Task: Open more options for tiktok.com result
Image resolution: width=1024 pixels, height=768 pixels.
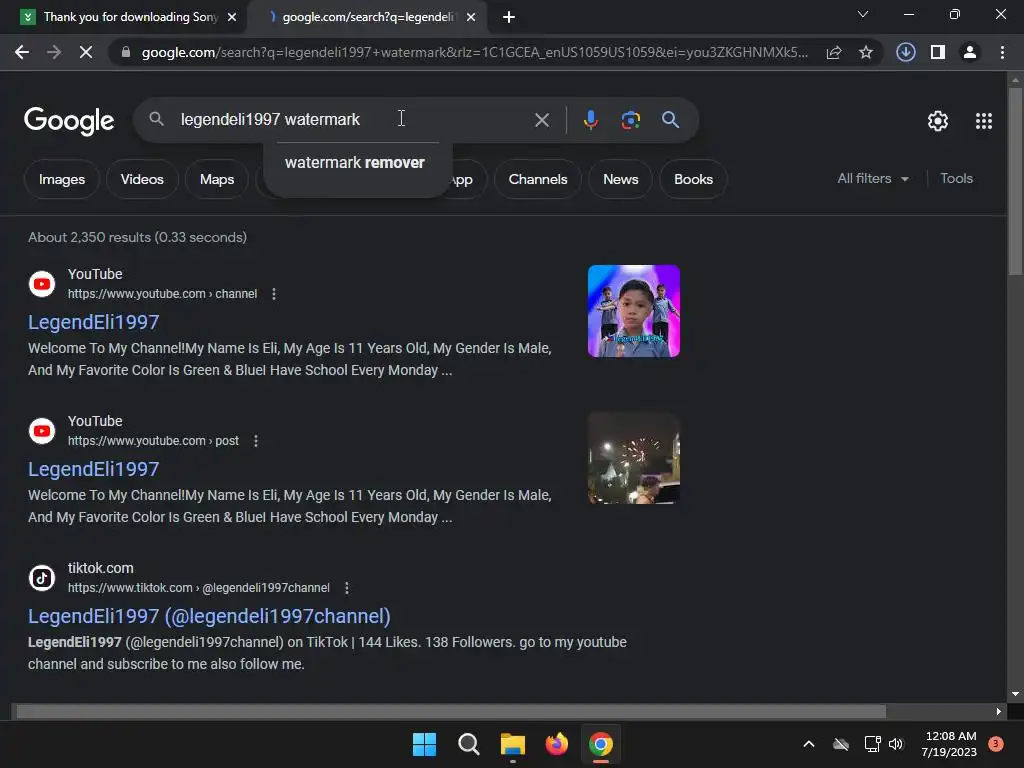Action: point(347,588)
